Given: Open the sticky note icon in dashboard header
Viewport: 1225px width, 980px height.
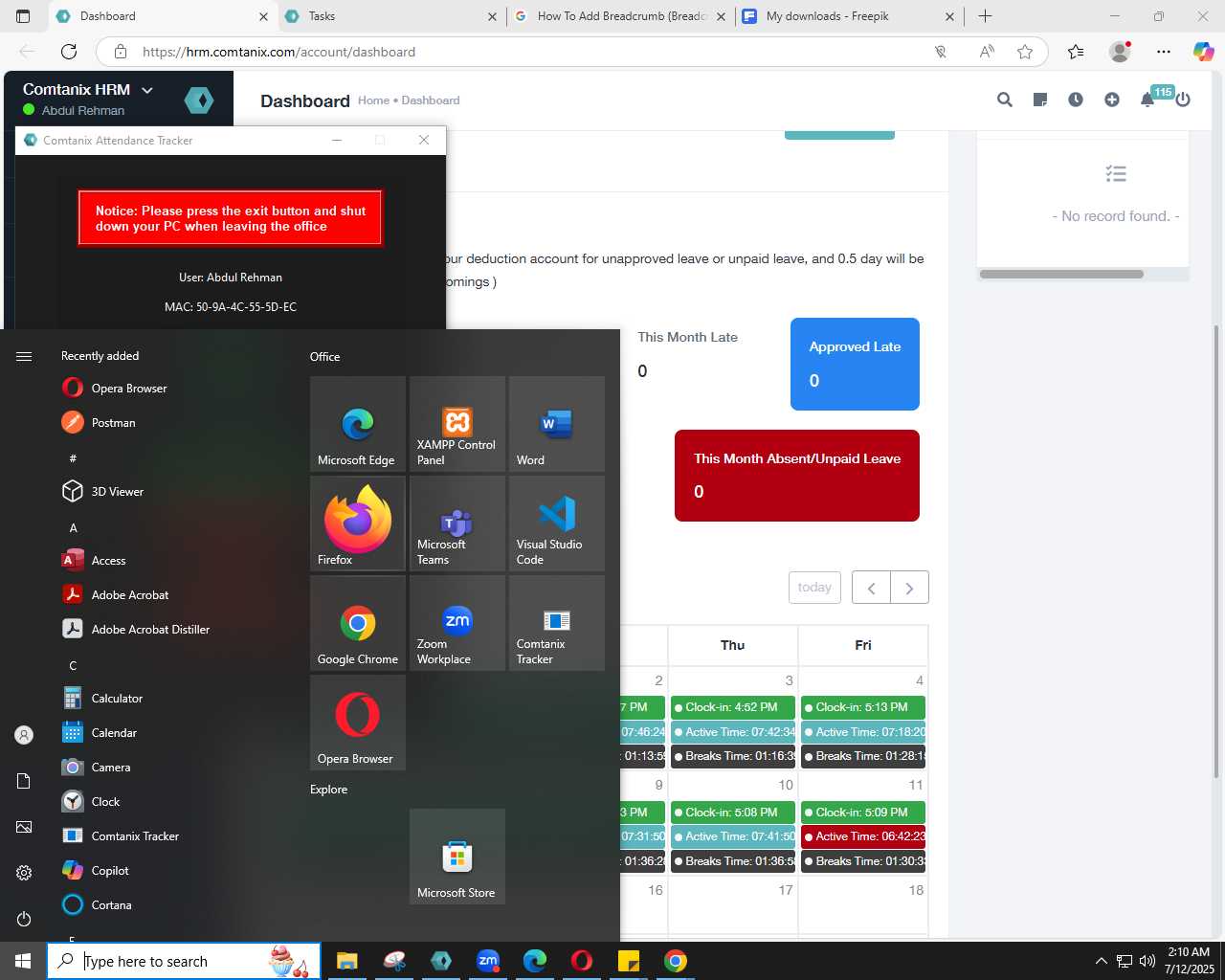Looking at the screenshot, I should pos(1040,100).
